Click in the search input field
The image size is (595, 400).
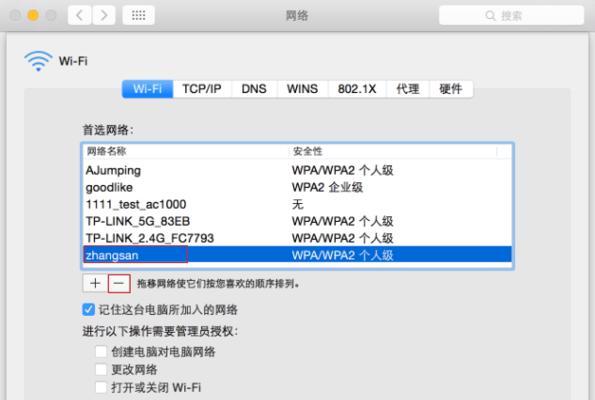pyautogui.click(x=511, y=16)
